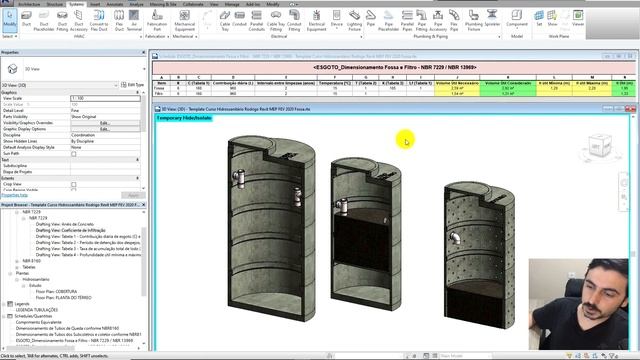Pick the Duct Fitting tool
This screenshot has width=640, height=360.
[62, 20]
